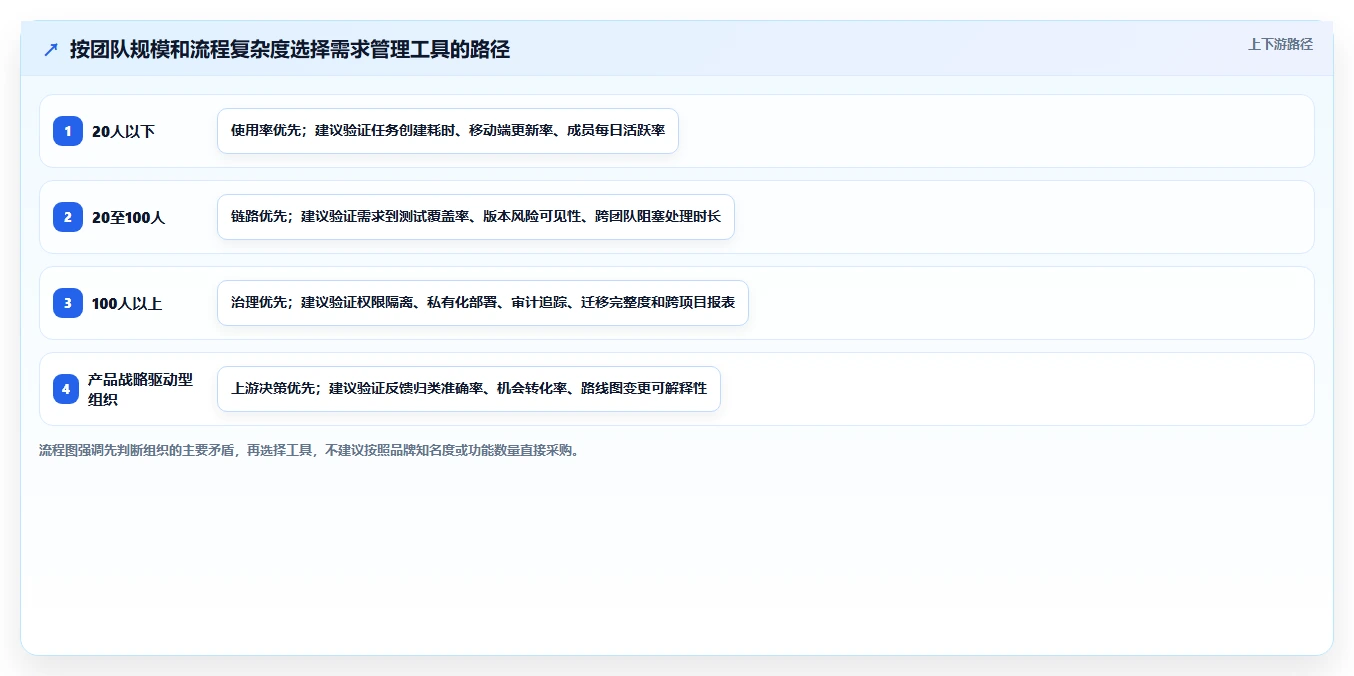Image resolution: width=1354 pixels, height=676 pixels.
Task: Click the title 按团队规模和流程复杂度选择需求管理工具的路径
Action: [x=290, y=49]
